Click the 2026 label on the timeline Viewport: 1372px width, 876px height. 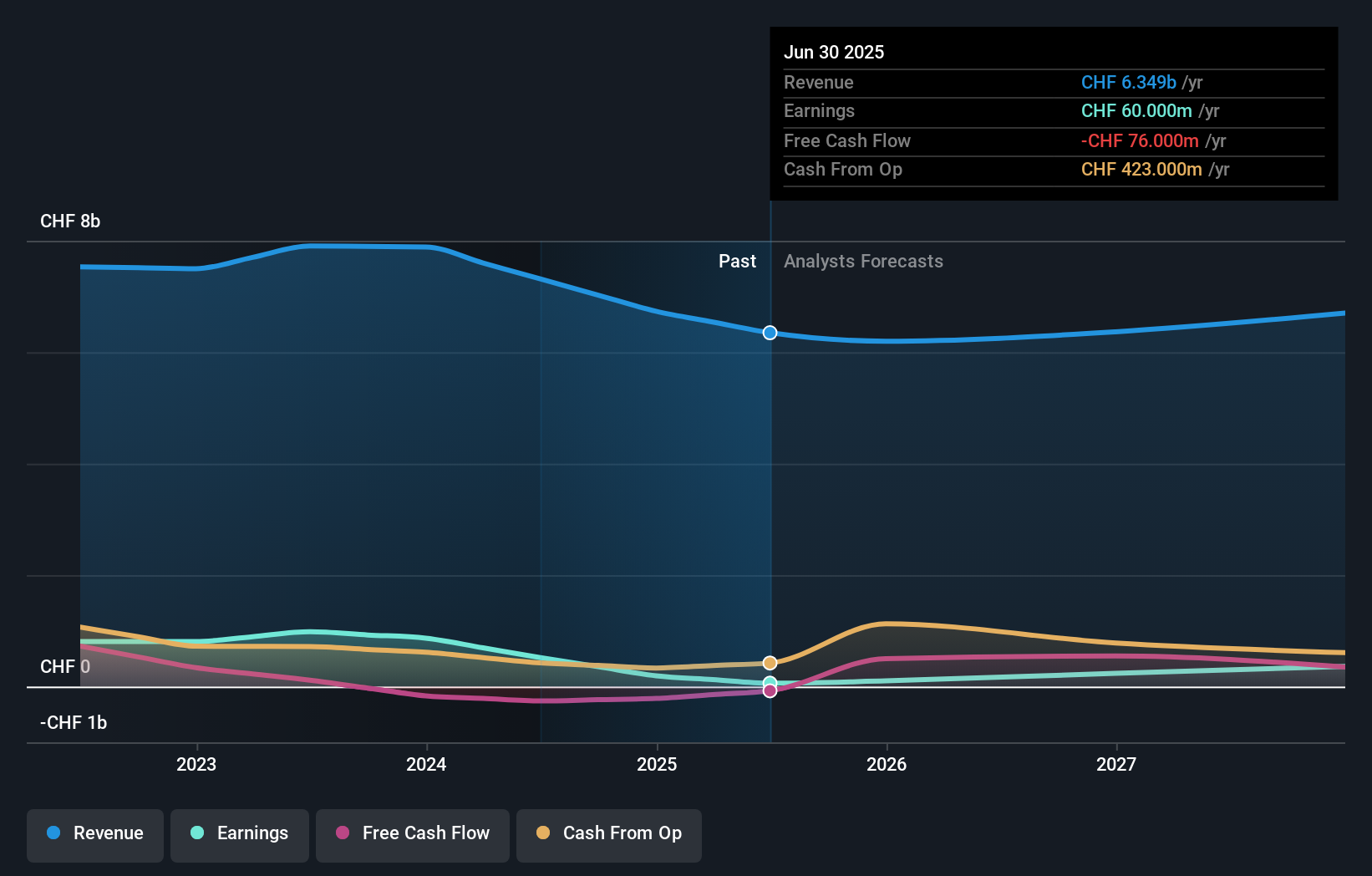pos(887,763)
